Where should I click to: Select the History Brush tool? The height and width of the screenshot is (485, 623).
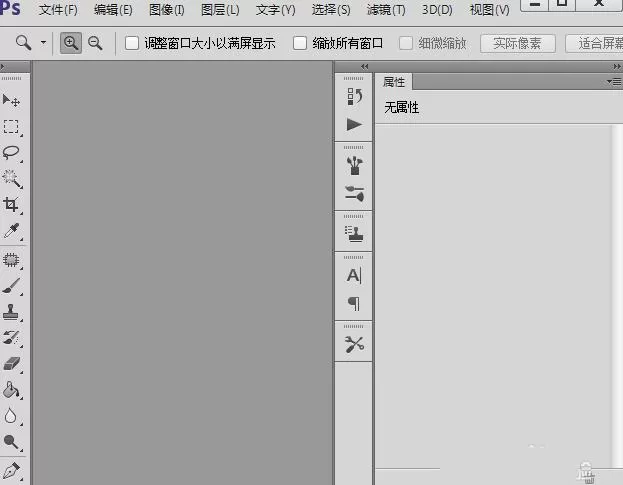[x=11, y=338]
